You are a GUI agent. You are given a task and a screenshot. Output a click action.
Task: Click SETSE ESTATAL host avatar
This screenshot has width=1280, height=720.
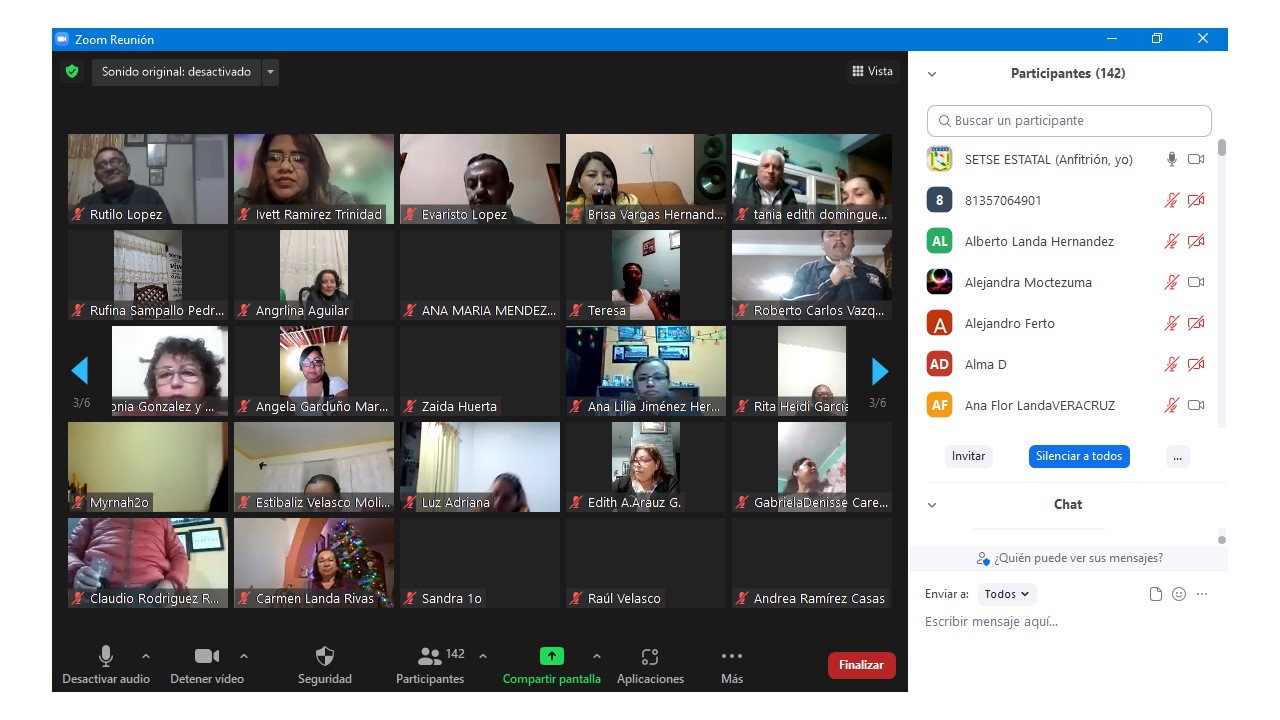click(939, 159)
